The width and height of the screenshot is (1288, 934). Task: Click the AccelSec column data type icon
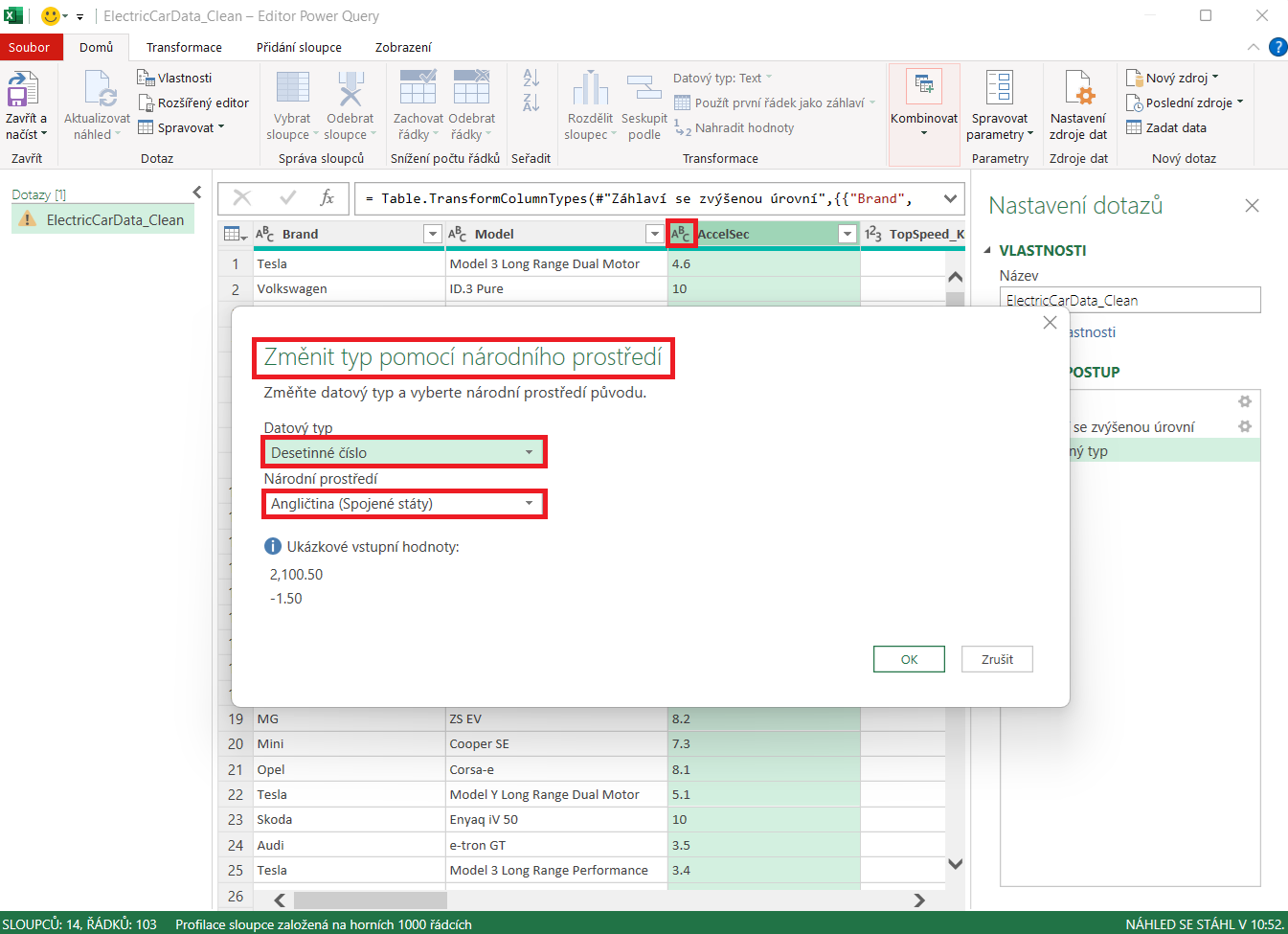(681, 234)
